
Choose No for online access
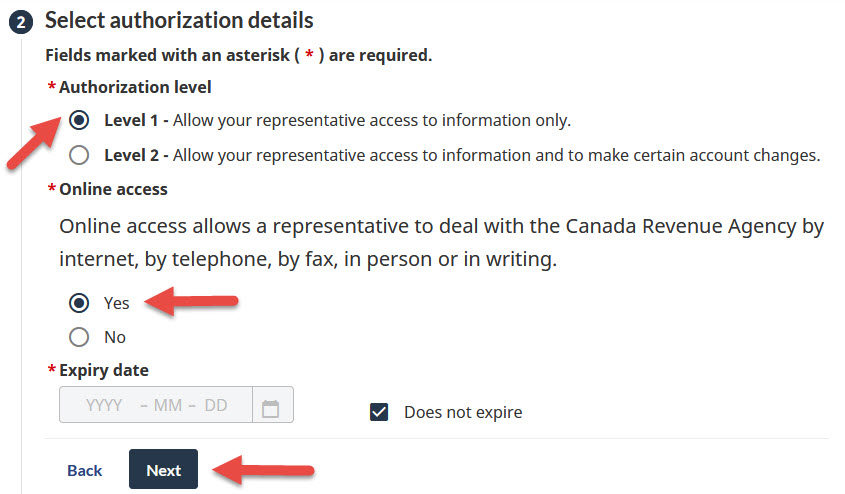[79, 337]
